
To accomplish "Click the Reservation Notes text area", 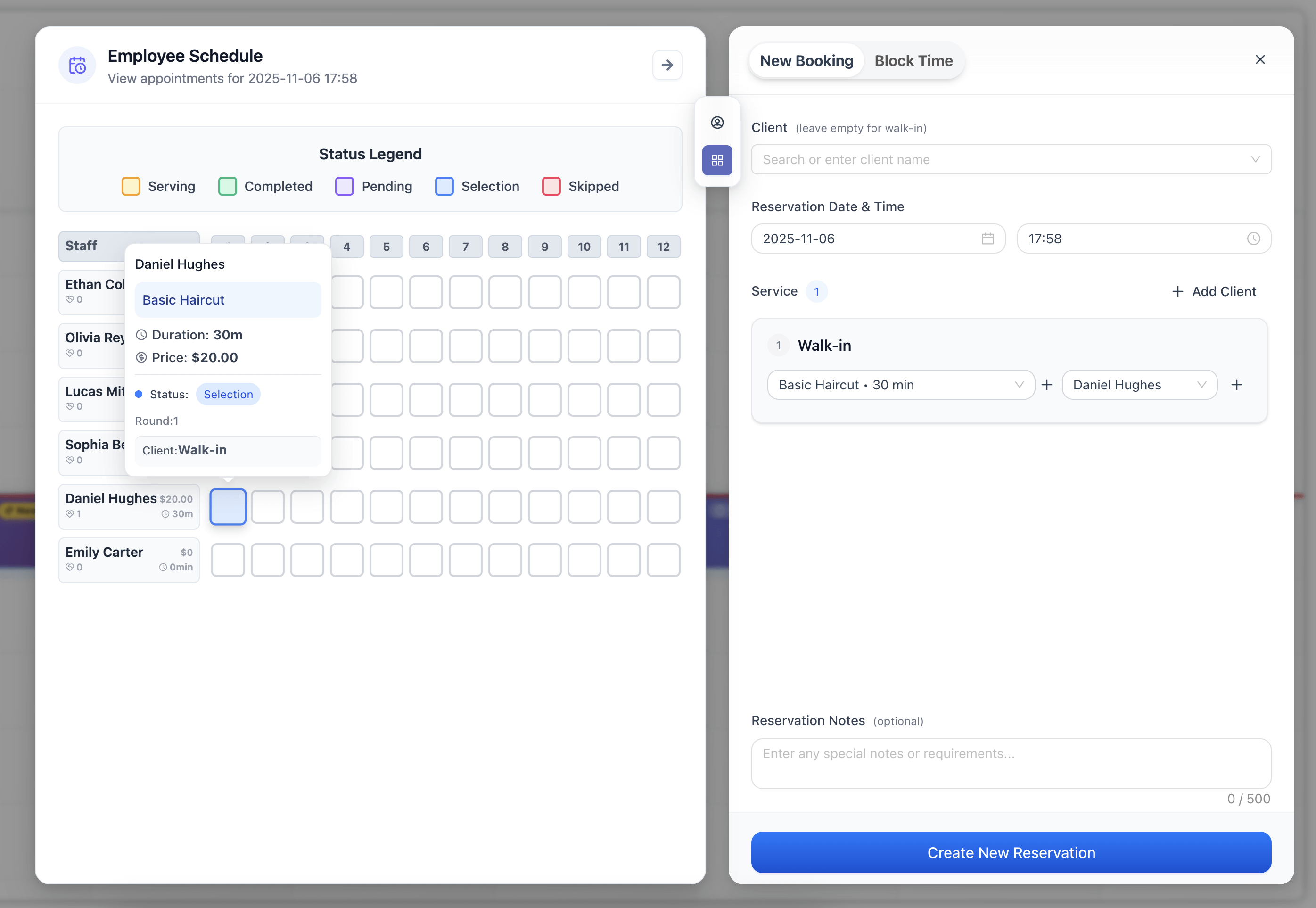I will (x=1011, y=763).
